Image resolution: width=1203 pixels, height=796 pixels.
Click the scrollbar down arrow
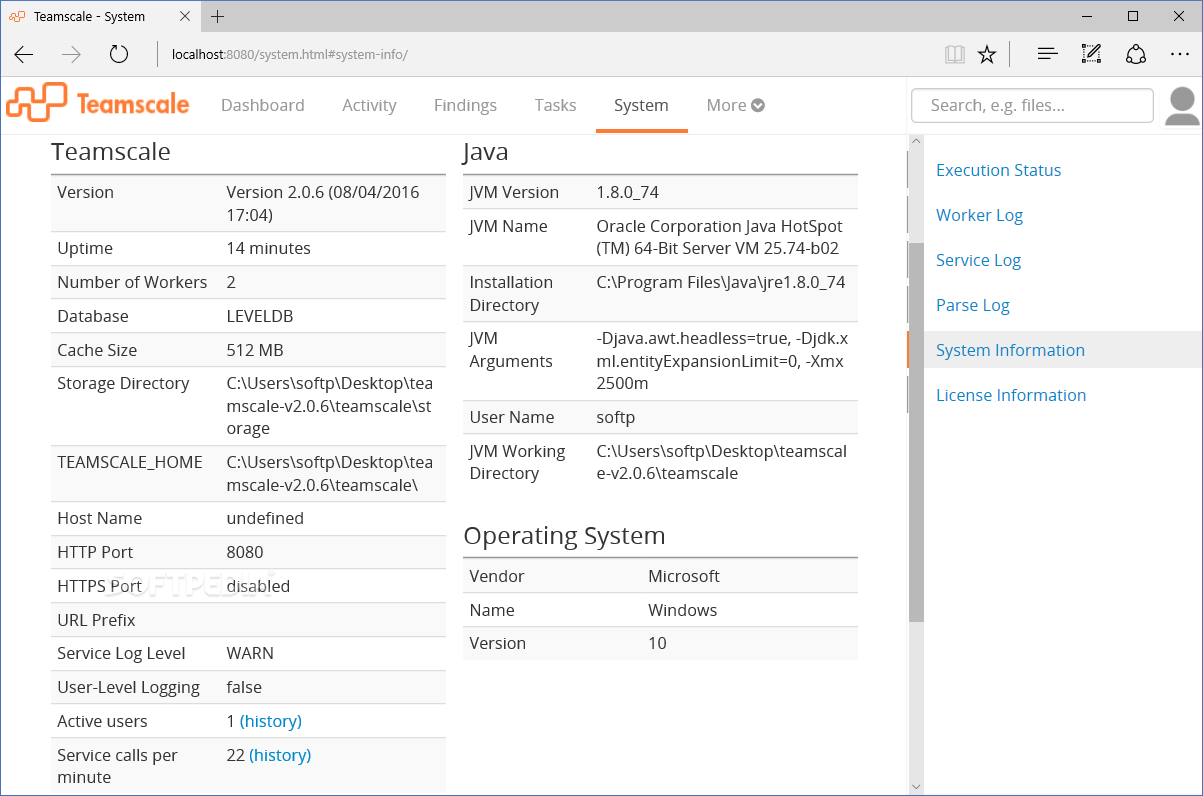pos(916,787)
